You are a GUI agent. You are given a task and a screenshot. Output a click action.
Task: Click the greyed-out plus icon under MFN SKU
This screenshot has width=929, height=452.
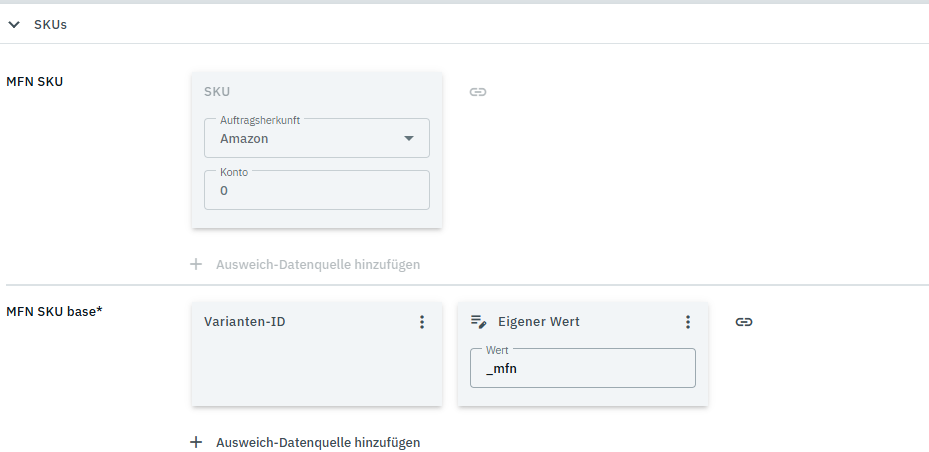point(196,265)
